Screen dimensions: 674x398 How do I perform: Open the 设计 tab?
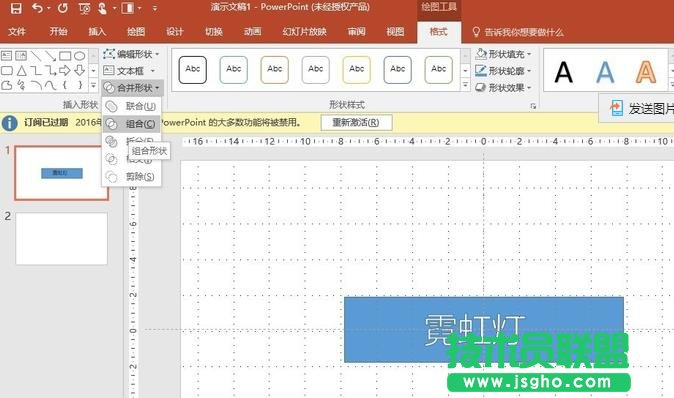tap(175, 31)
